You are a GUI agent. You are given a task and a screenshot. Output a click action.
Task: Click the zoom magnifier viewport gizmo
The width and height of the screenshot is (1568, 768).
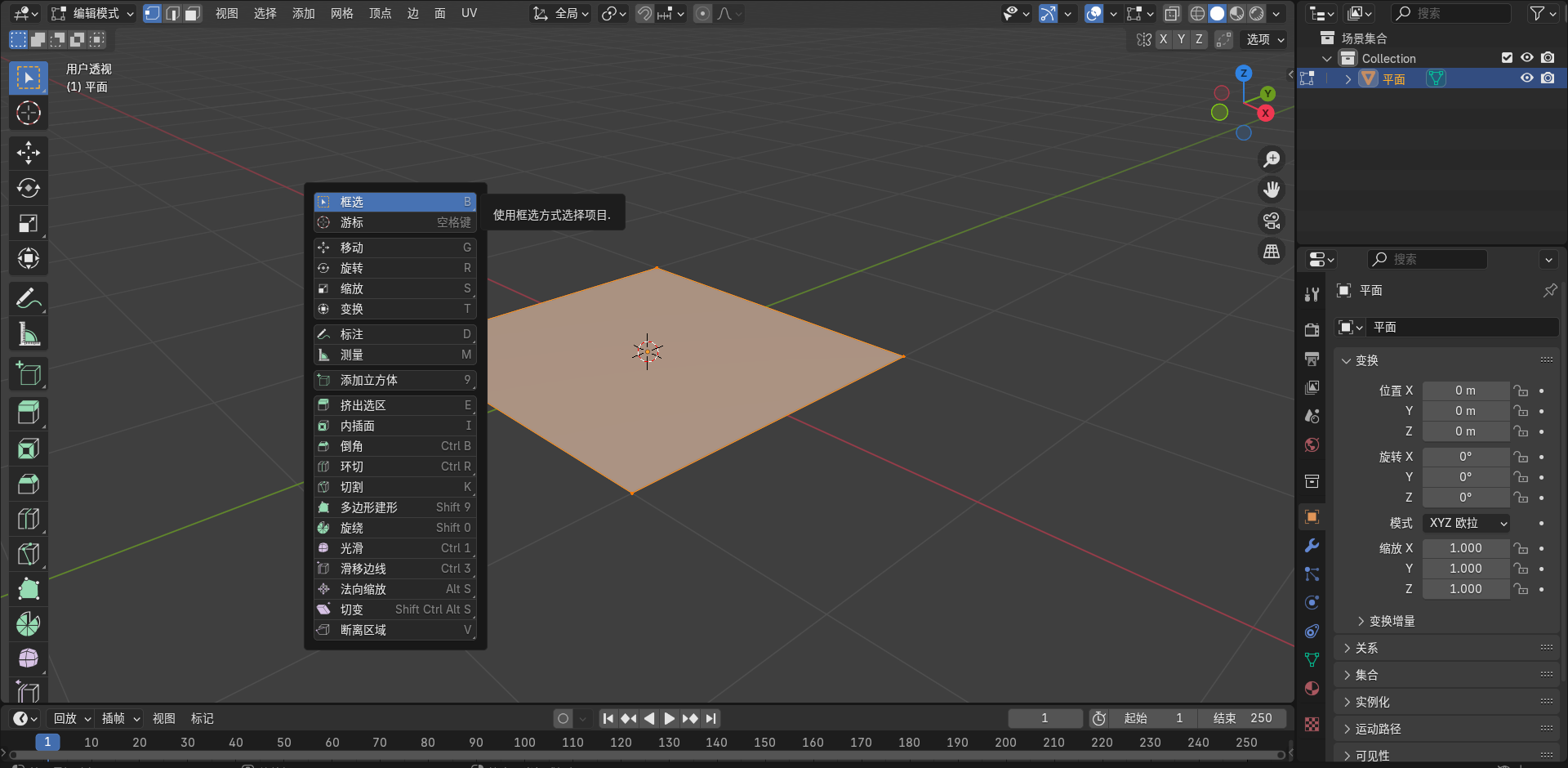(x=1272, y=159)
